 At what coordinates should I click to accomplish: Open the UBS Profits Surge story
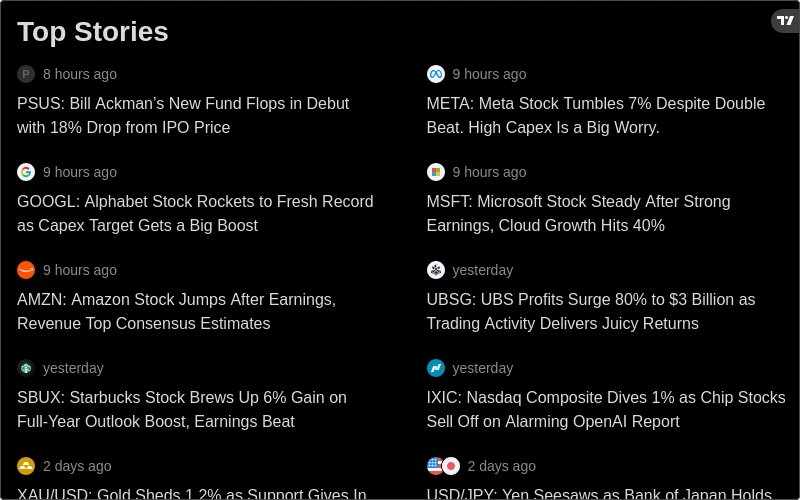click(591, 311)
